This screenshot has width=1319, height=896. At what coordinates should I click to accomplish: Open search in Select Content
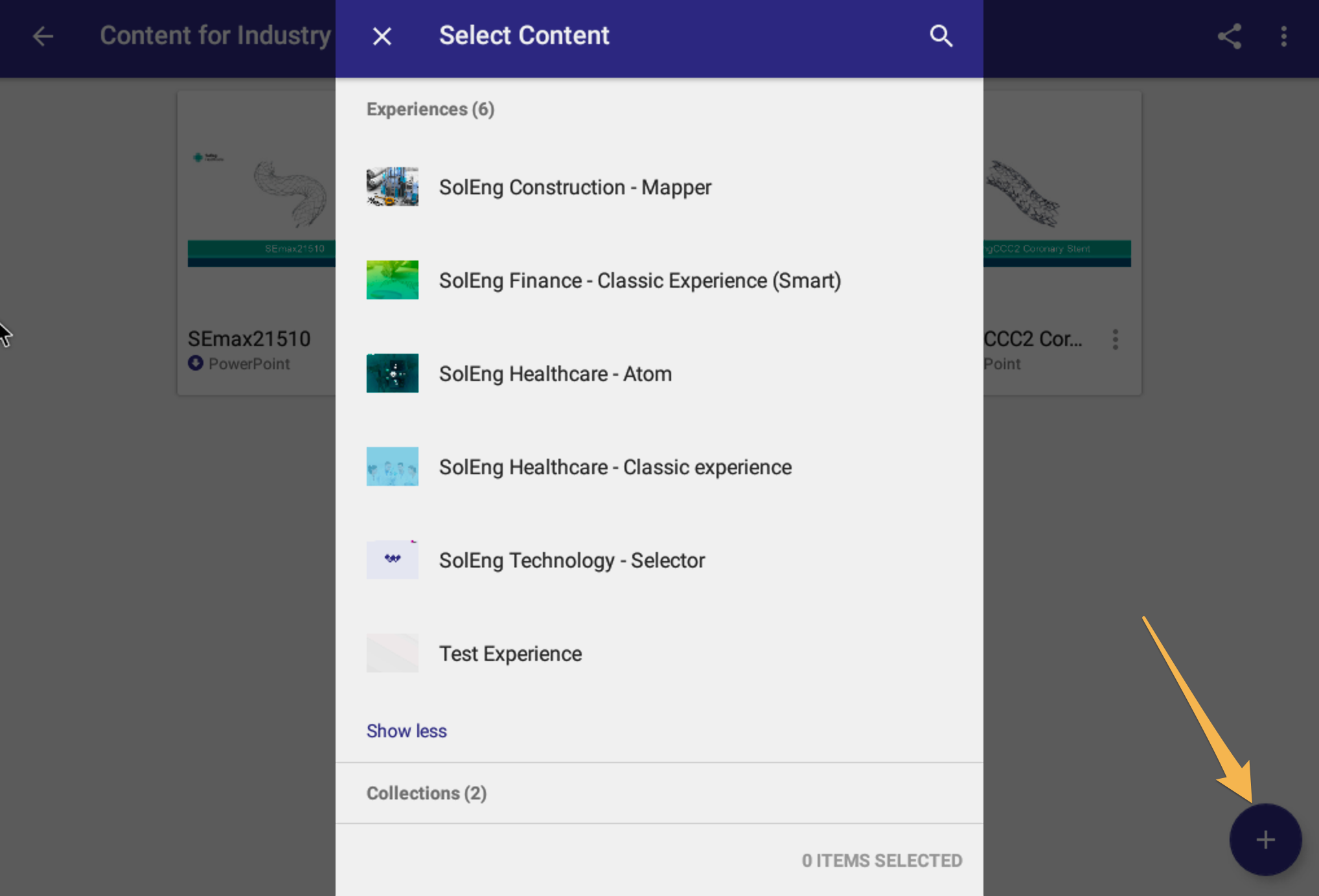point(941,36)
